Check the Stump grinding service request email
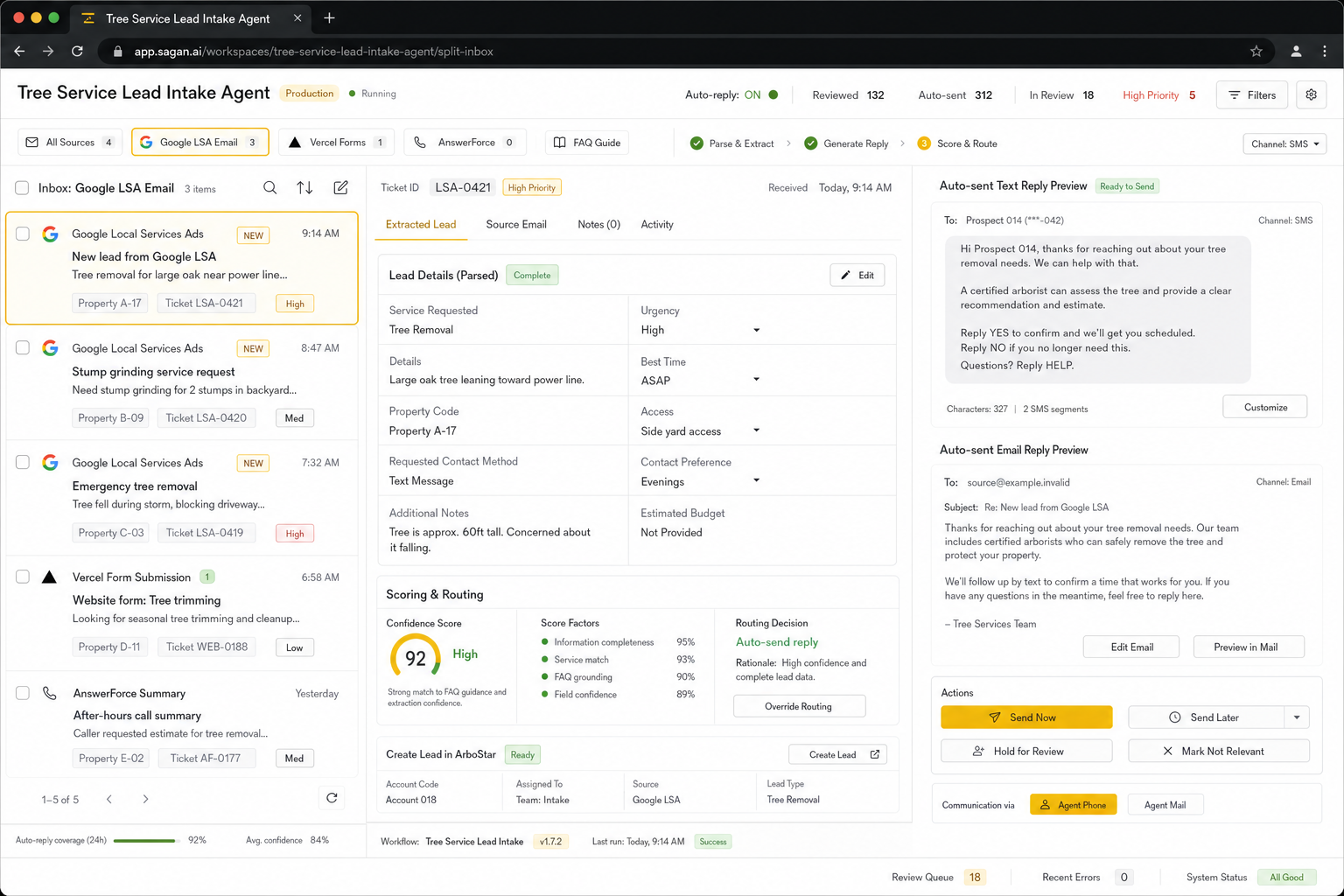 coord(23,348)
